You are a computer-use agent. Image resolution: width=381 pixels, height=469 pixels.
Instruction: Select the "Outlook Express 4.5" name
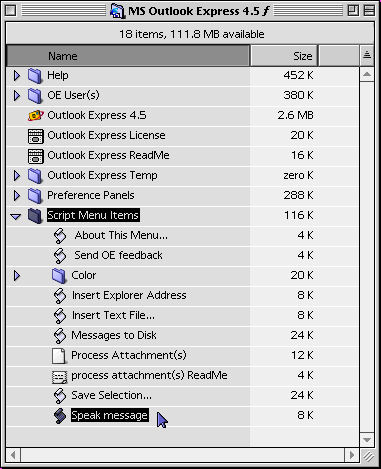pyautogui.click(x=97, y=115)
